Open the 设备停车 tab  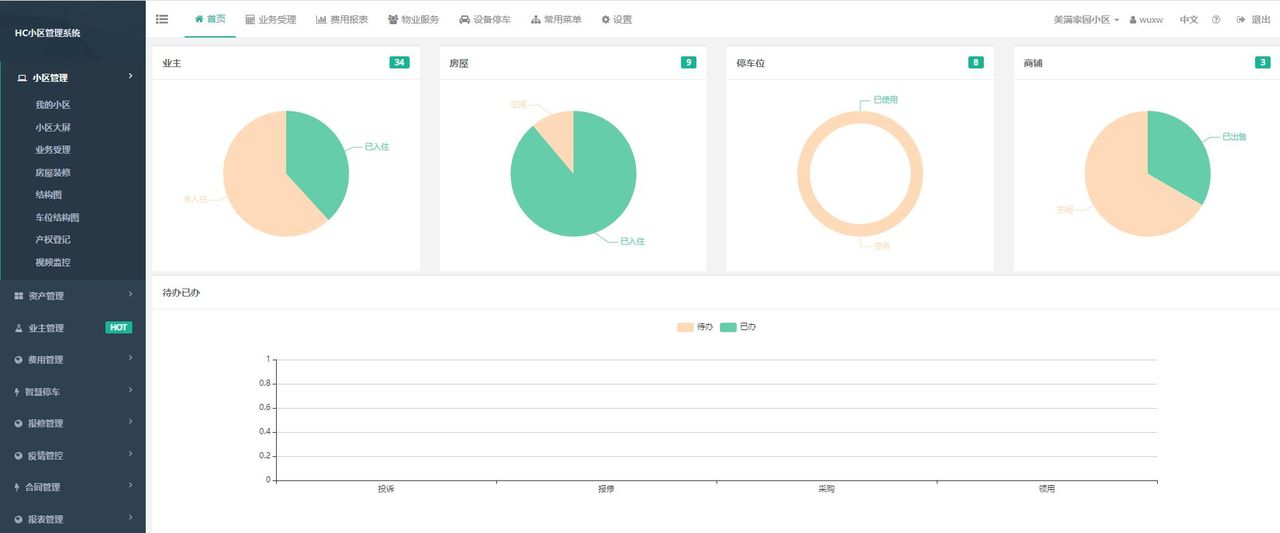485,20
